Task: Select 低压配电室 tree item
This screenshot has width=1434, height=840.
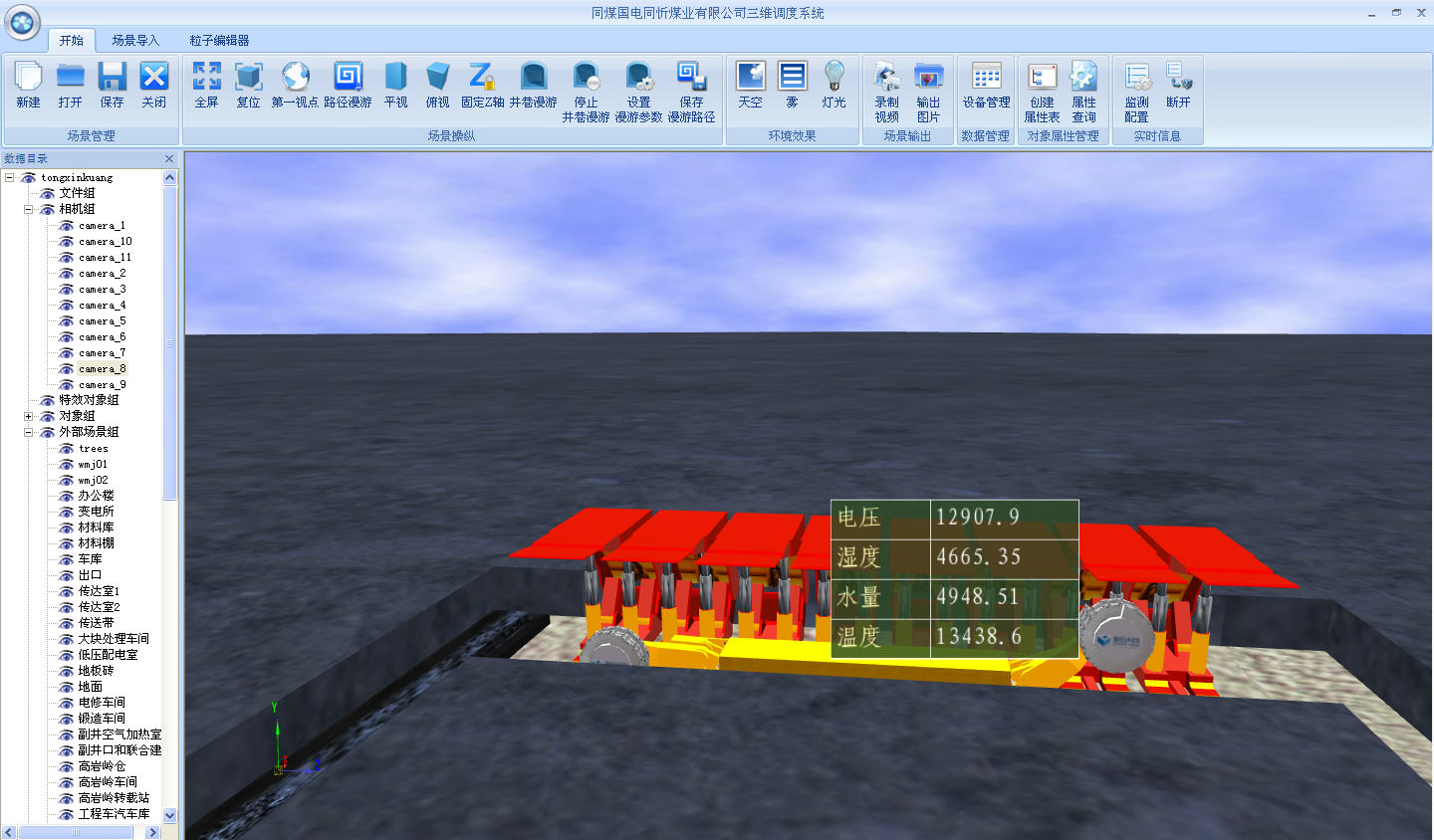Action: 109,655
